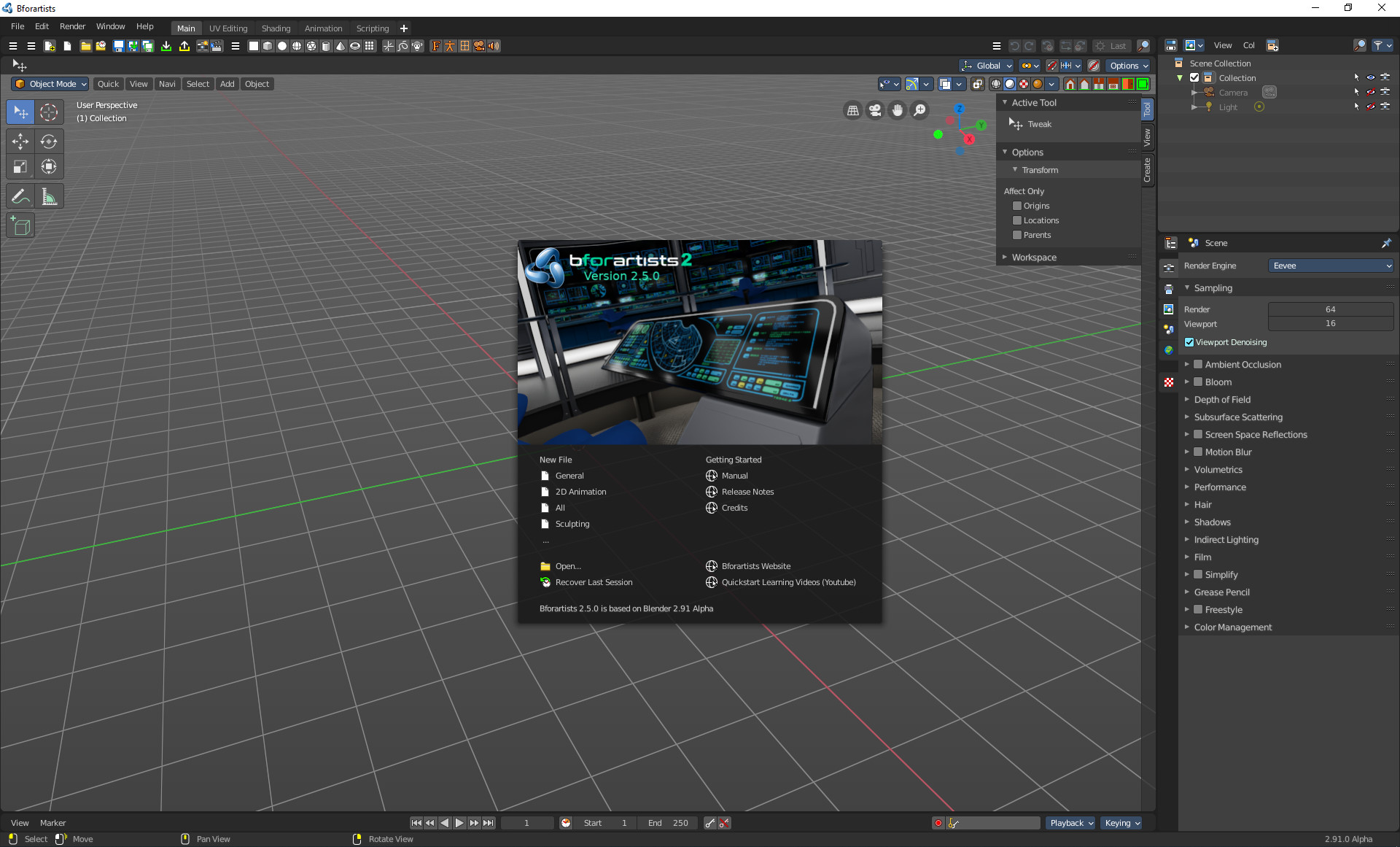Expand the Workspace panel
This screenshot has width=1400, height=847.
[x=1033, y=257]
